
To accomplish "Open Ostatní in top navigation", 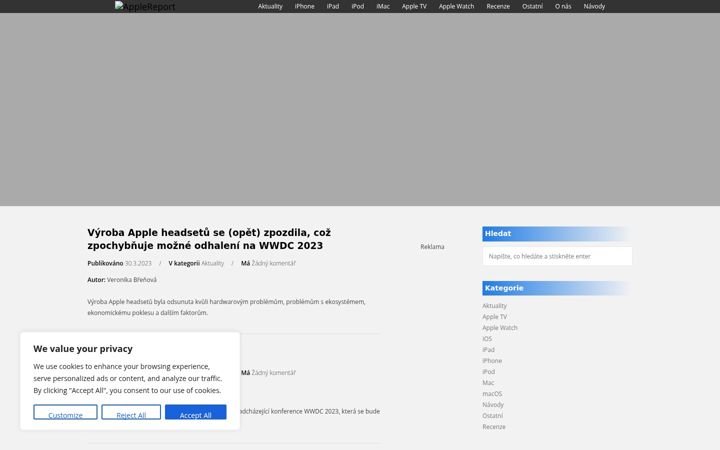I will coord(532,6).
